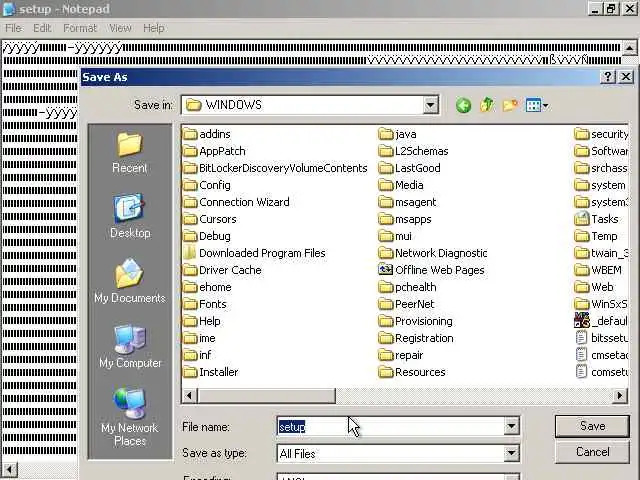
Task: Open My Documents in places bar
Action: click(x=129, y=281)
